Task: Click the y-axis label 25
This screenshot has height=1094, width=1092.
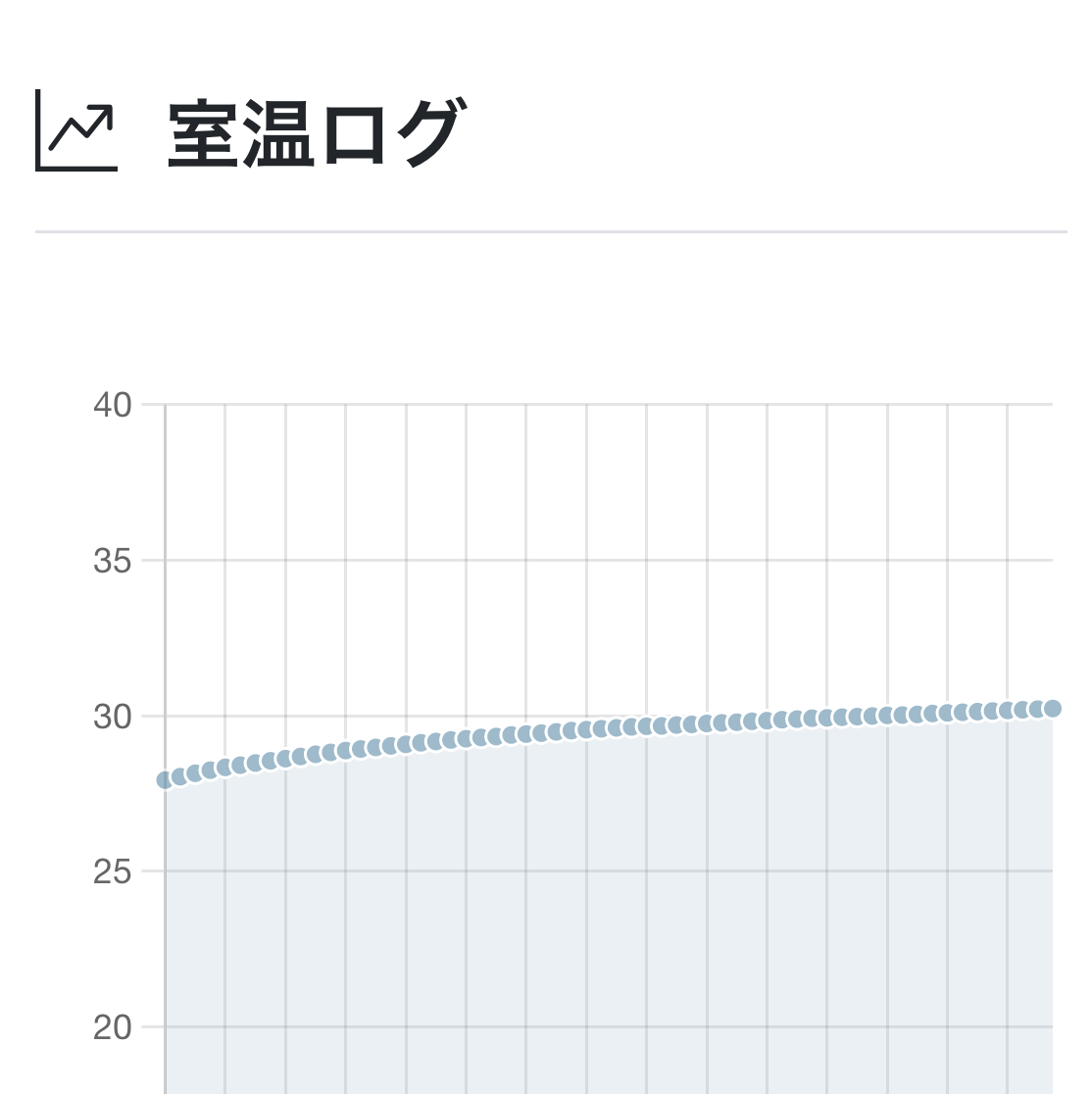Action: tap(113, 871)
